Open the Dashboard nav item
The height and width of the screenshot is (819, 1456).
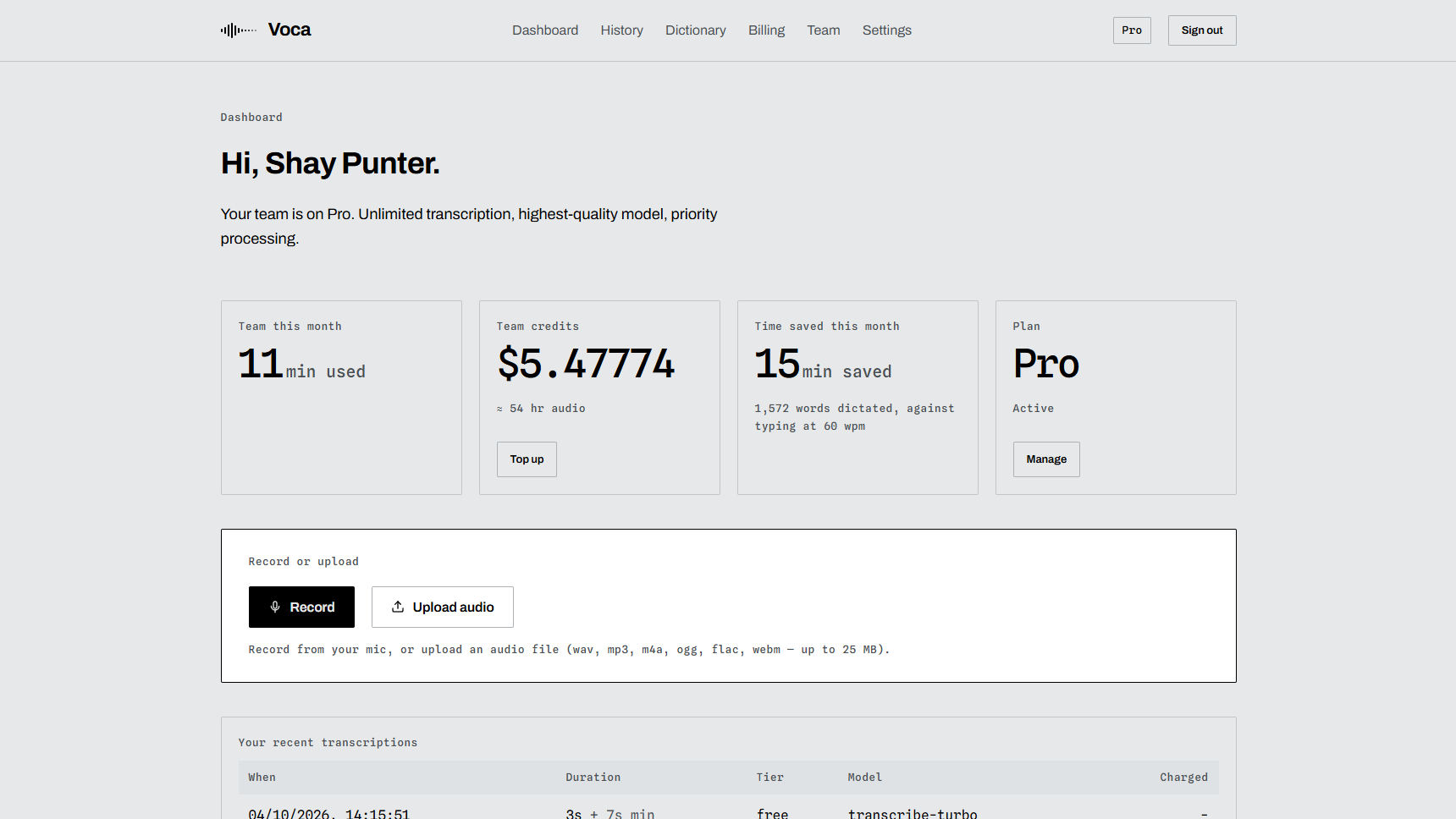[x=545, y=30]
